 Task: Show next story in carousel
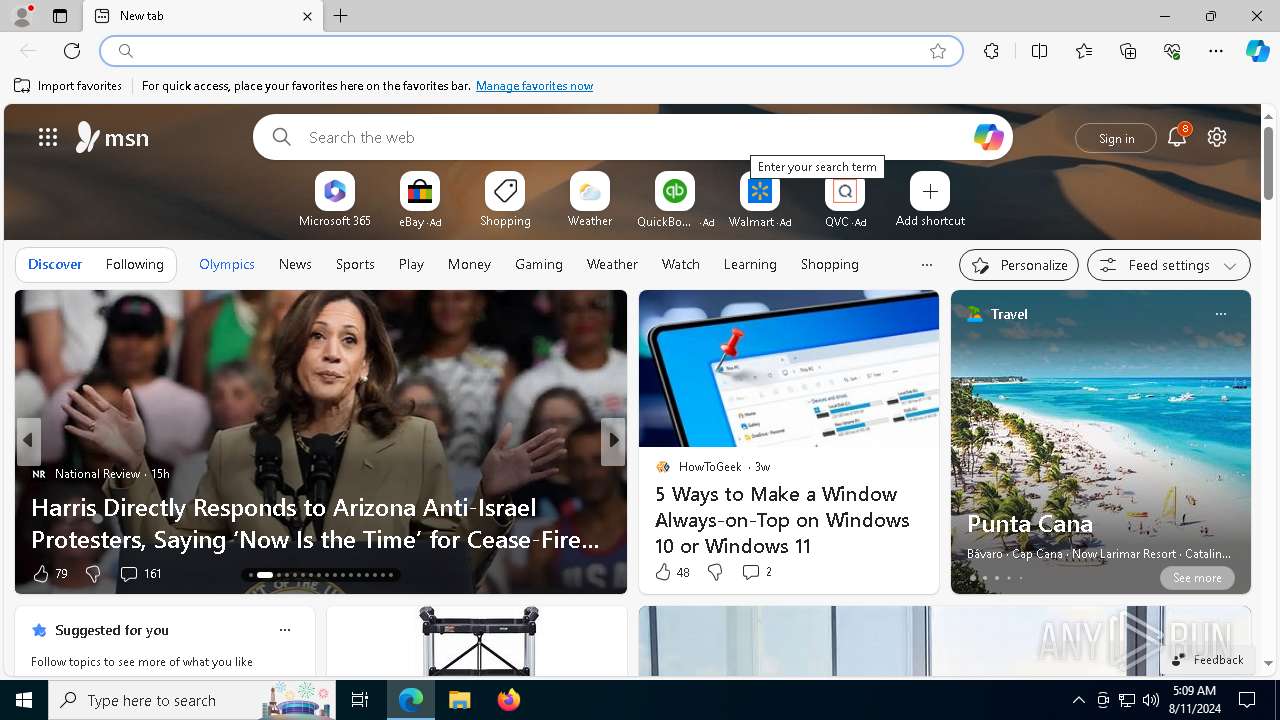tap(613, 440)
